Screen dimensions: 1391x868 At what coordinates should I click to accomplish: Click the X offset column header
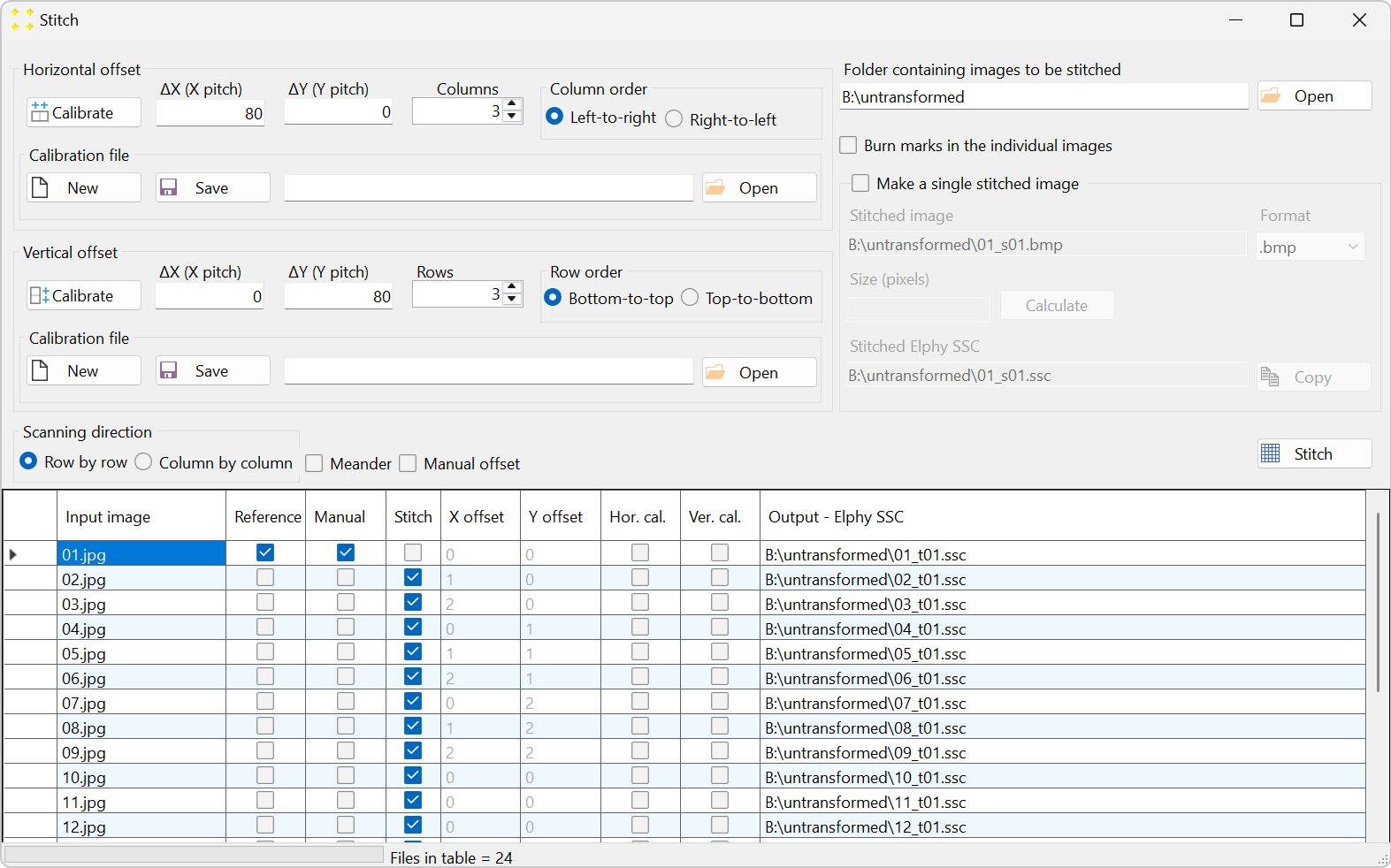480,516
